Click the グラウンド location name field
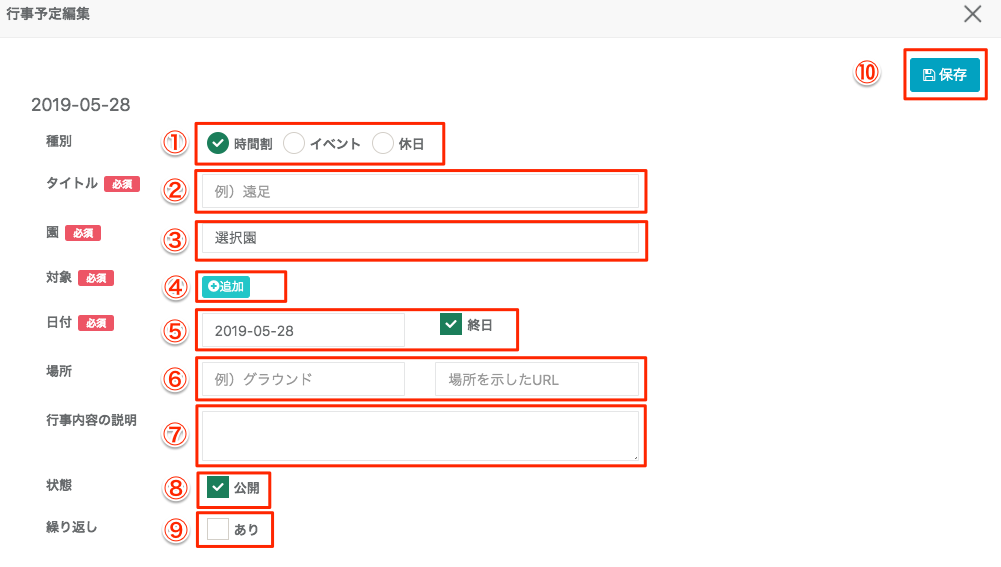The width and height of the screenshot is (1001, 567). tap(303, 379)
